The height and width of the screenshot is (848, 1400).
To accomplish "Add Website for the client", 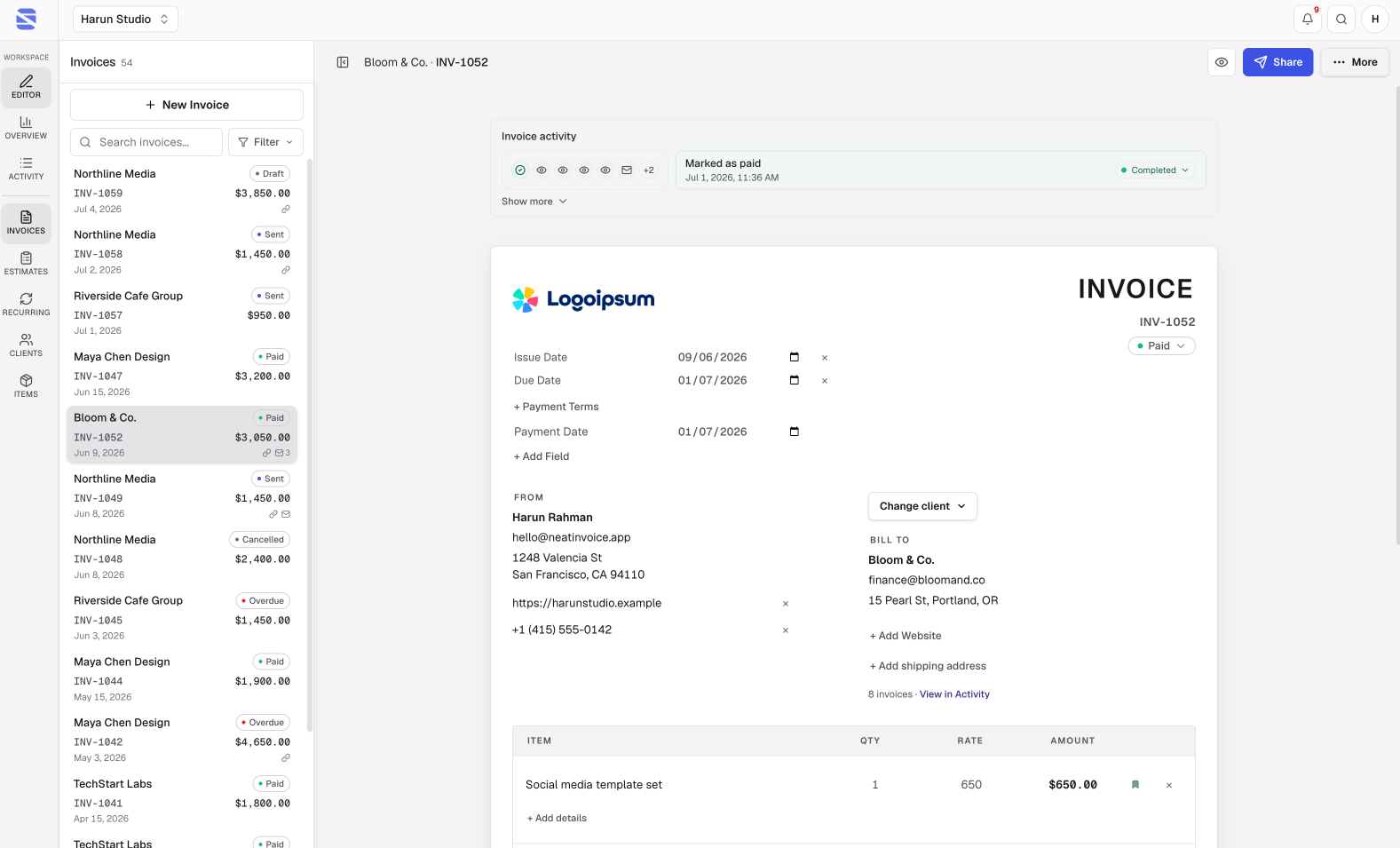I will click(906, 636).
